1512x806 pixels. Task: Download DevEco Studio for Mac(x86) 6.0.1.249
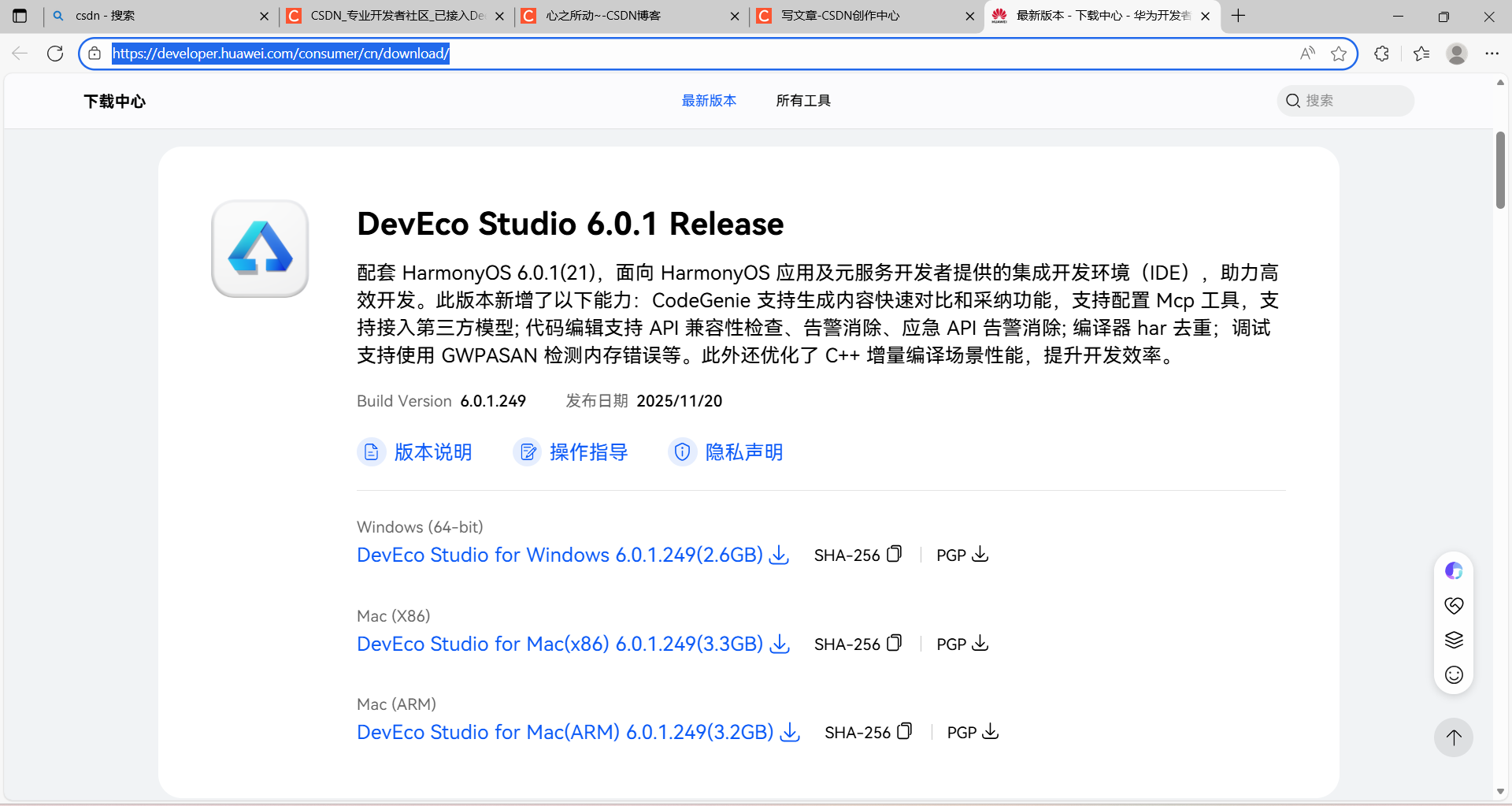(x=560, y=644)
